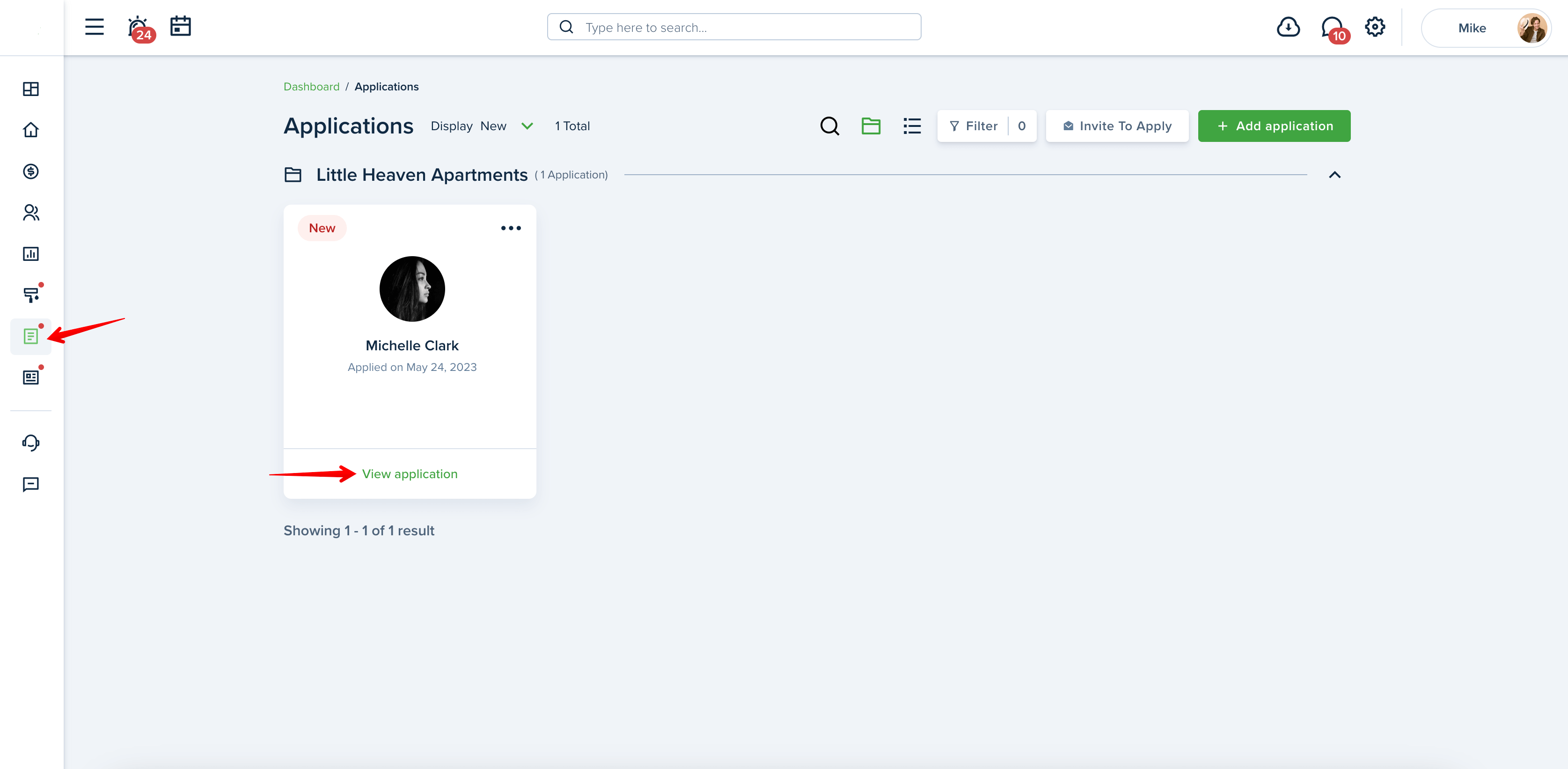Click the 1 Total count
The width and height of the screenshot is (1568, 769).
(572, 126)
